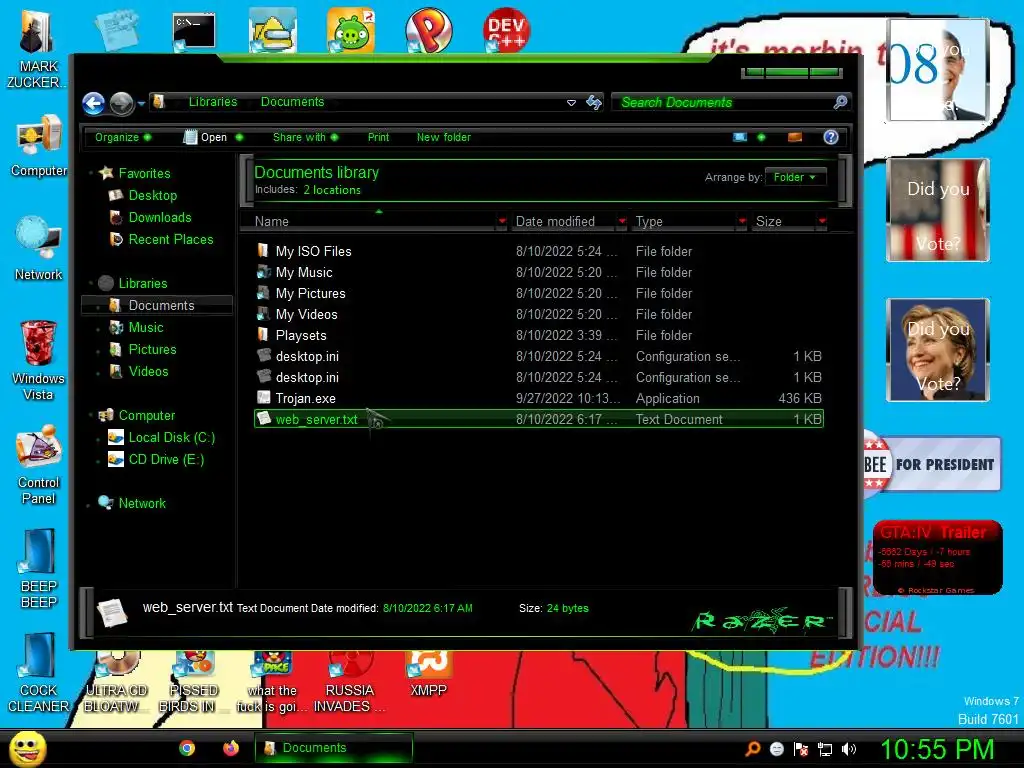The width and height of the screenshot is (1024, 768).
Task: Open CD Drive (E:) in sidebar
Action: 166,460
